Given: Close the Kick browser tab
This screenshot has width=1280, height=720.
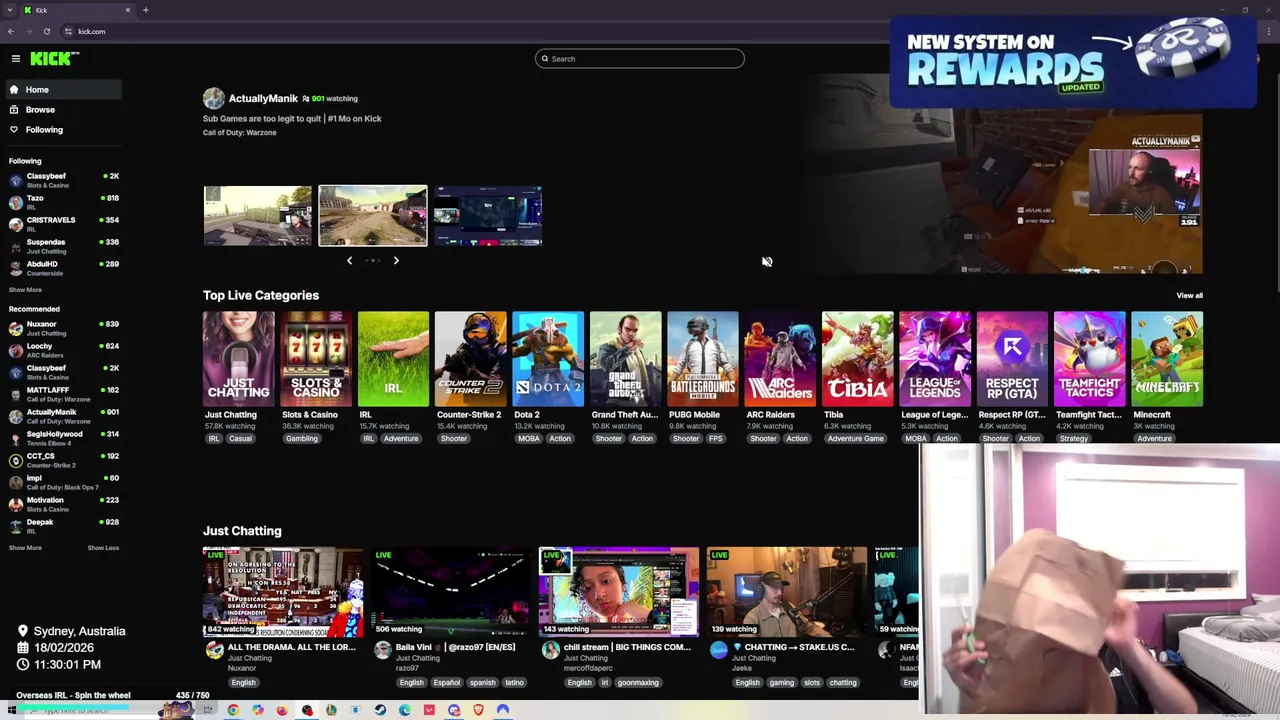Looking at the screenshot, I should point(128,10).
